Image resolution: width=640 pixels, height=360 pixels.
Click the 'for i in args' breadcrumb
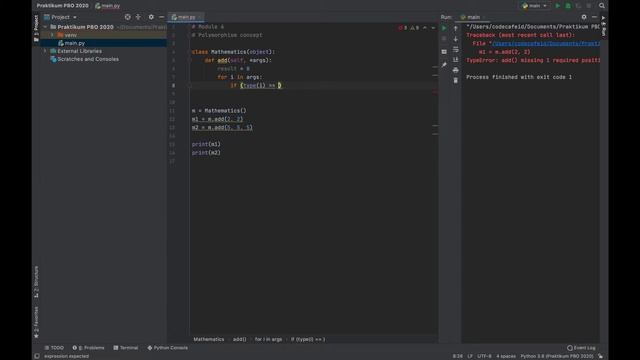pyautogui.click(x=268, y=339)
